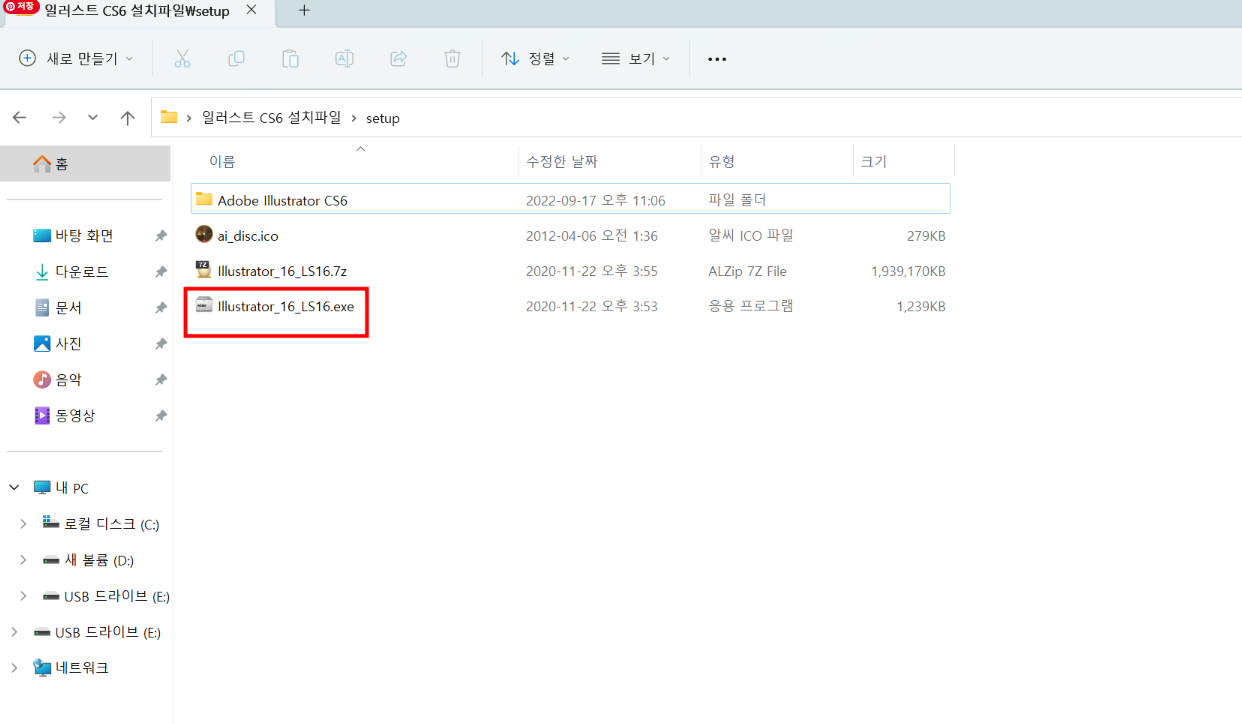Click the ai_disc.ico disc icon
The image size is (1242, 724).
pyautogui.click(x=204, y=235)
